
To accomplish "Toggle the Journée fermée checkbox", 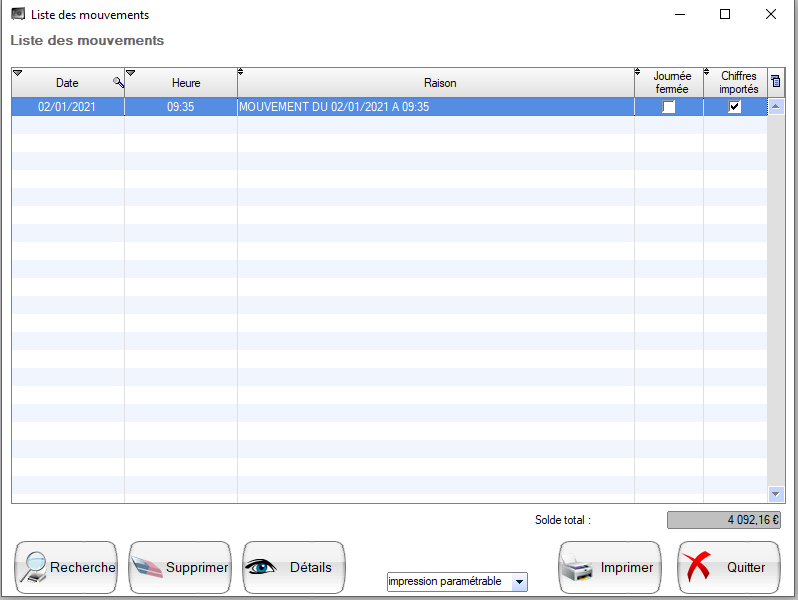I will point(669,107).
